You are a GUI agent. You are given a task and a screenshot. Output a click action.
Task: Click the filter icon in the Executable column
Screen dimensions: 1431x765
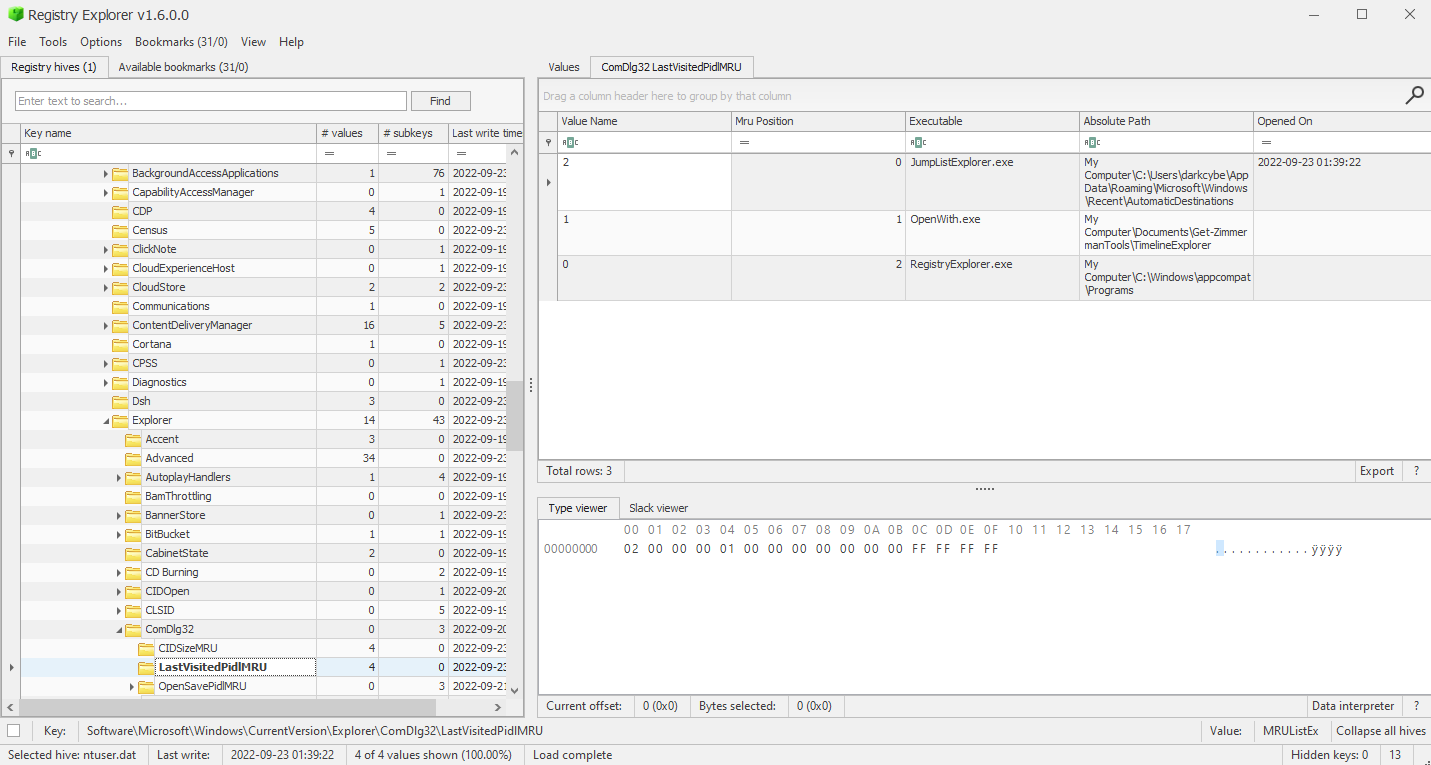pyautogui.click(x=918, y=142)
